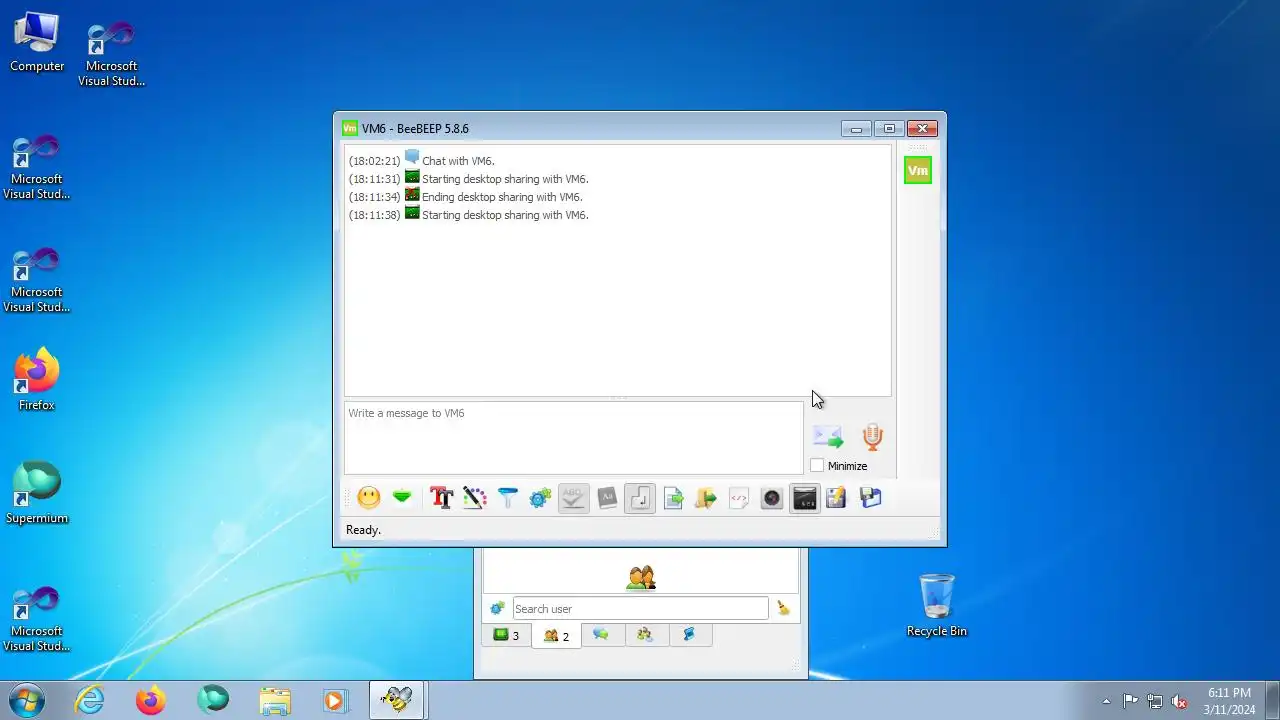Image resolution: width=1280 pixels, height=720 pixels.
Task: Click the code snippet icon
Action: tap(739, 497)
